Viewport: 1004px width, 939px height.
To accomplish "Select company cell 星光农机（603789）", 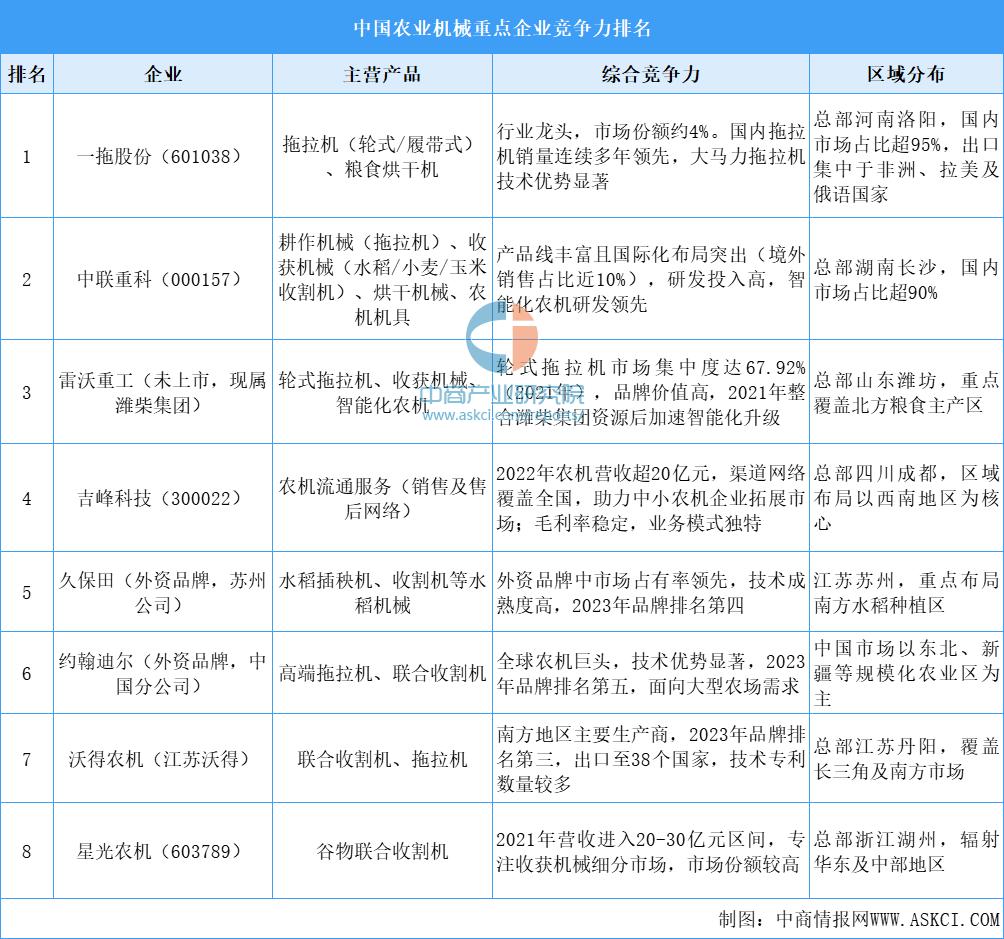I will (163, 851).
